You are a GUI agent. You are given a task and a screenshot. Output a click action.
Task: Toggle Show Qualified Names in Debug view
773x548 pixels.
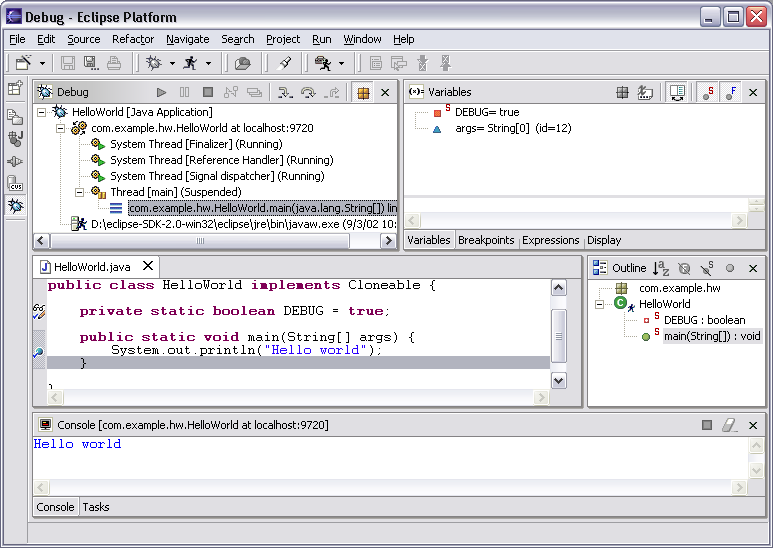363,92
